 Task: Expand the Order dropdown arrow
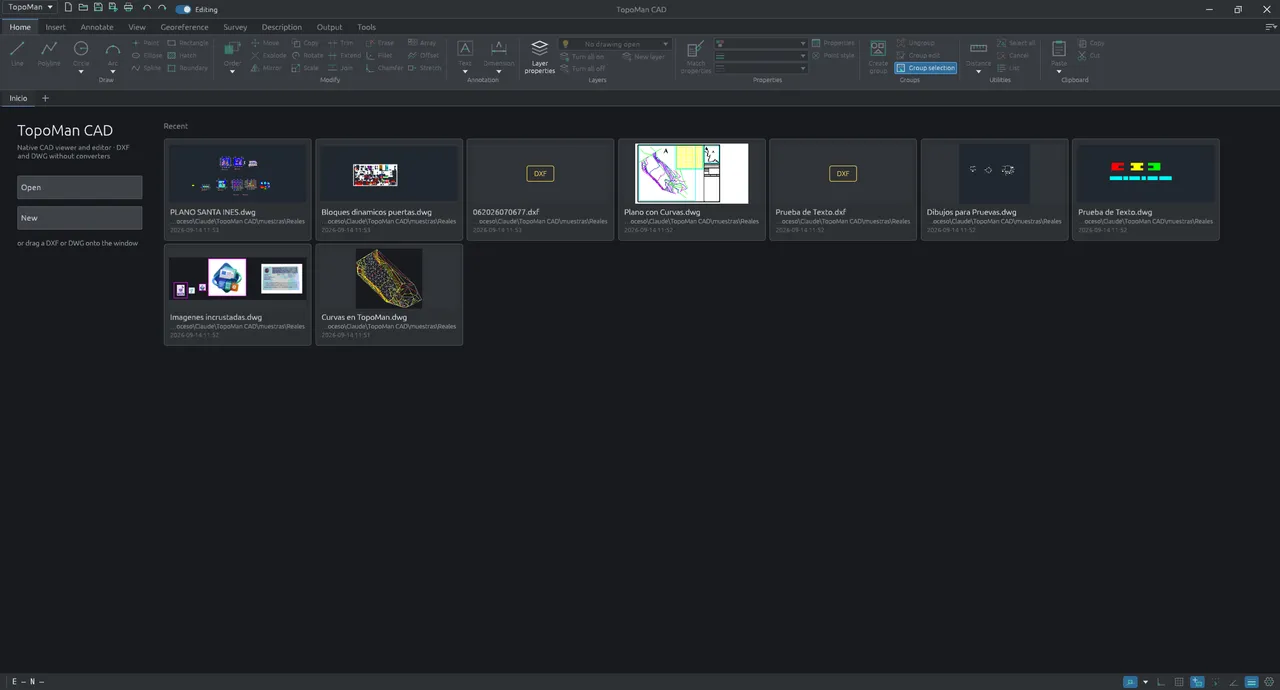coord(232,72)
